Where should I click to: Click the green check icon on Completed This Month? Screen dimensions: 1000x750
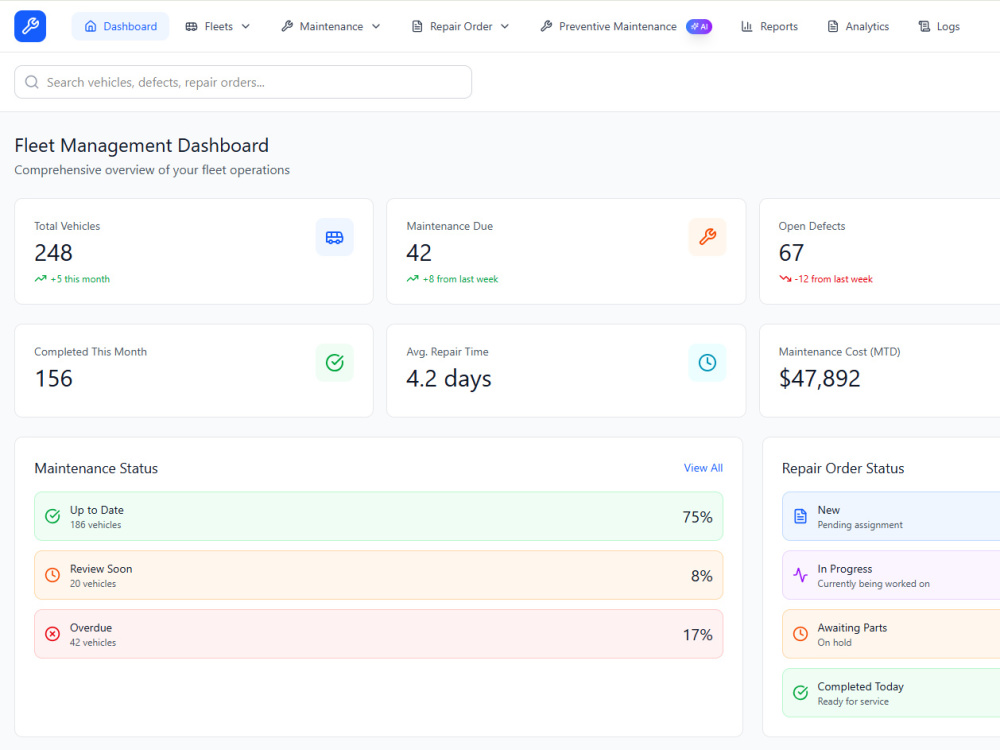[x=334, y=363]
